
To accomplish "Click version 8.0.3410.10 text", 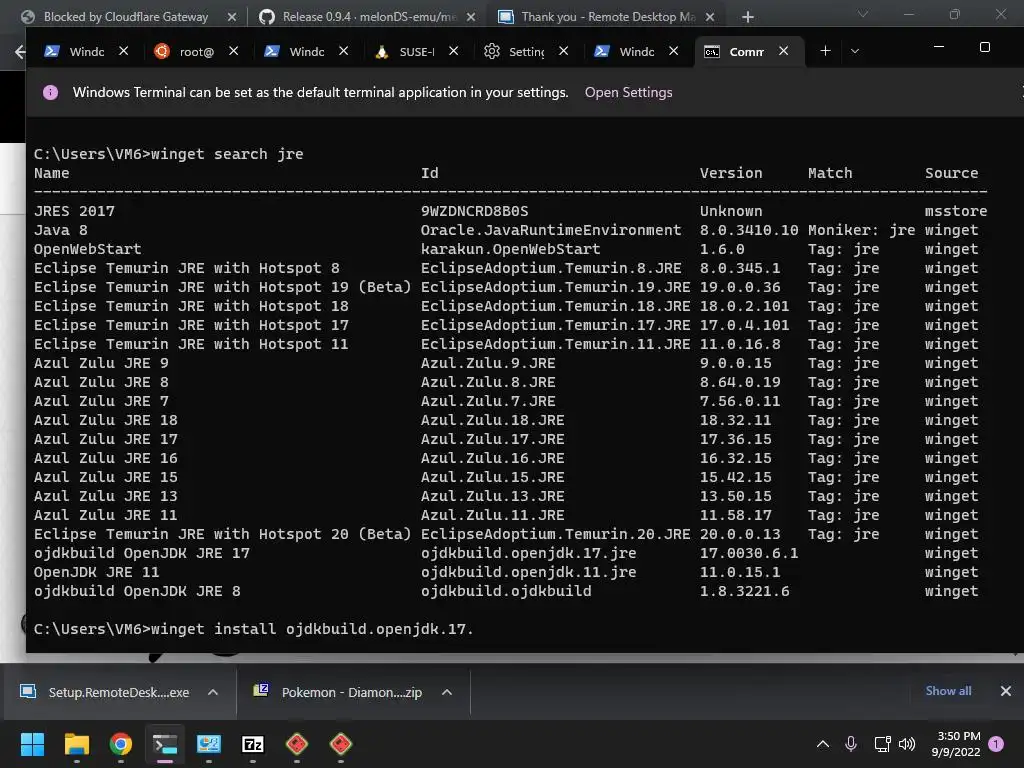I will [749, 230].
